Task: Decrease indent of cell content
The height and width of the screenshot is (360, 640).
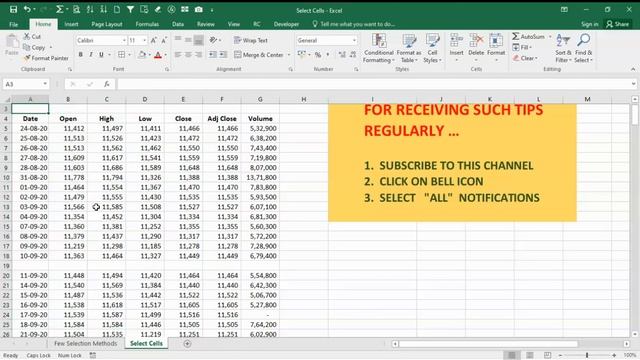Action: coord(213,55)
